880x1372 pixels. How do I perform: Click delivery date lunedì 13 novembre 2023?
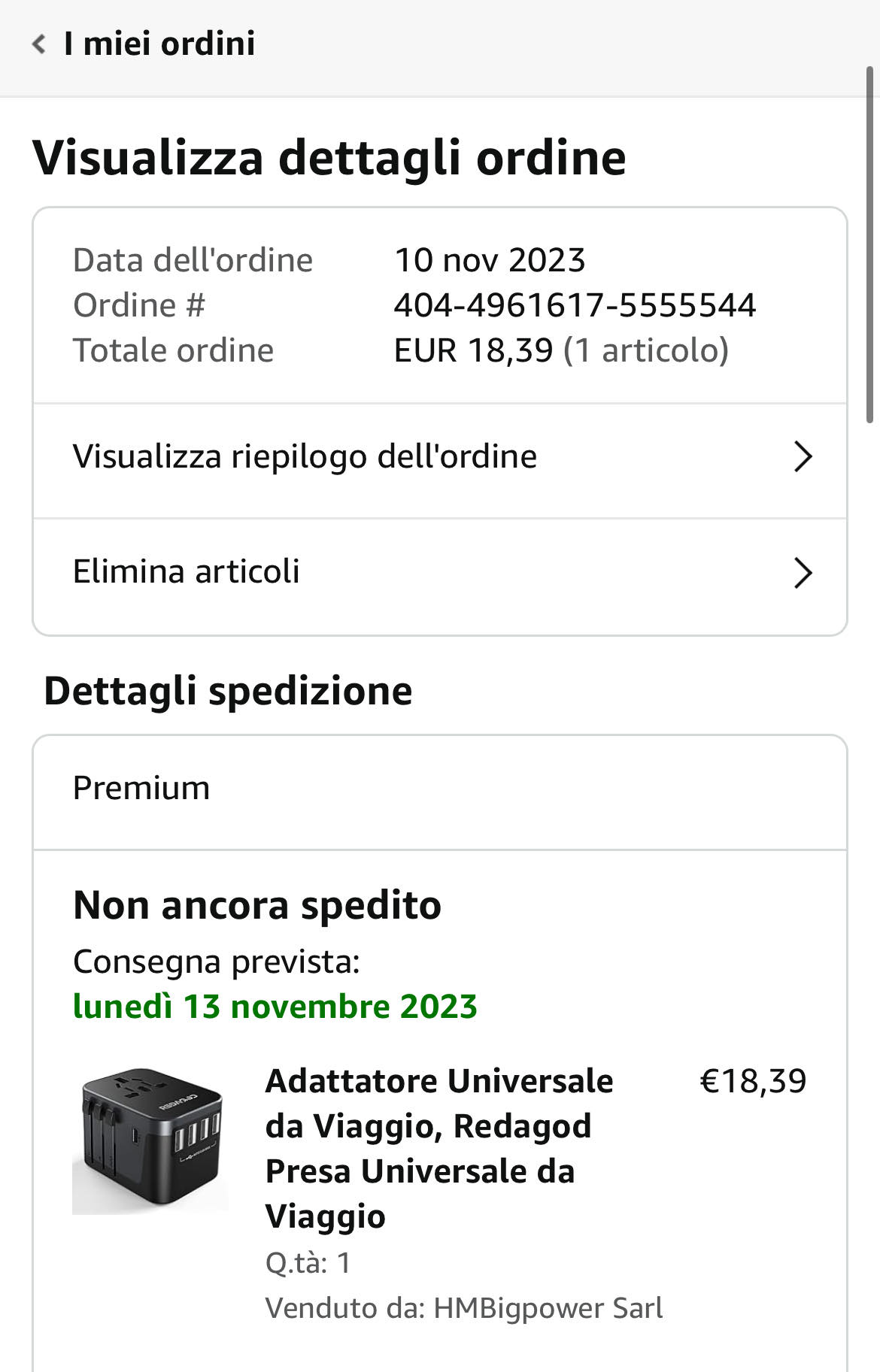[x=275, y=1006]
